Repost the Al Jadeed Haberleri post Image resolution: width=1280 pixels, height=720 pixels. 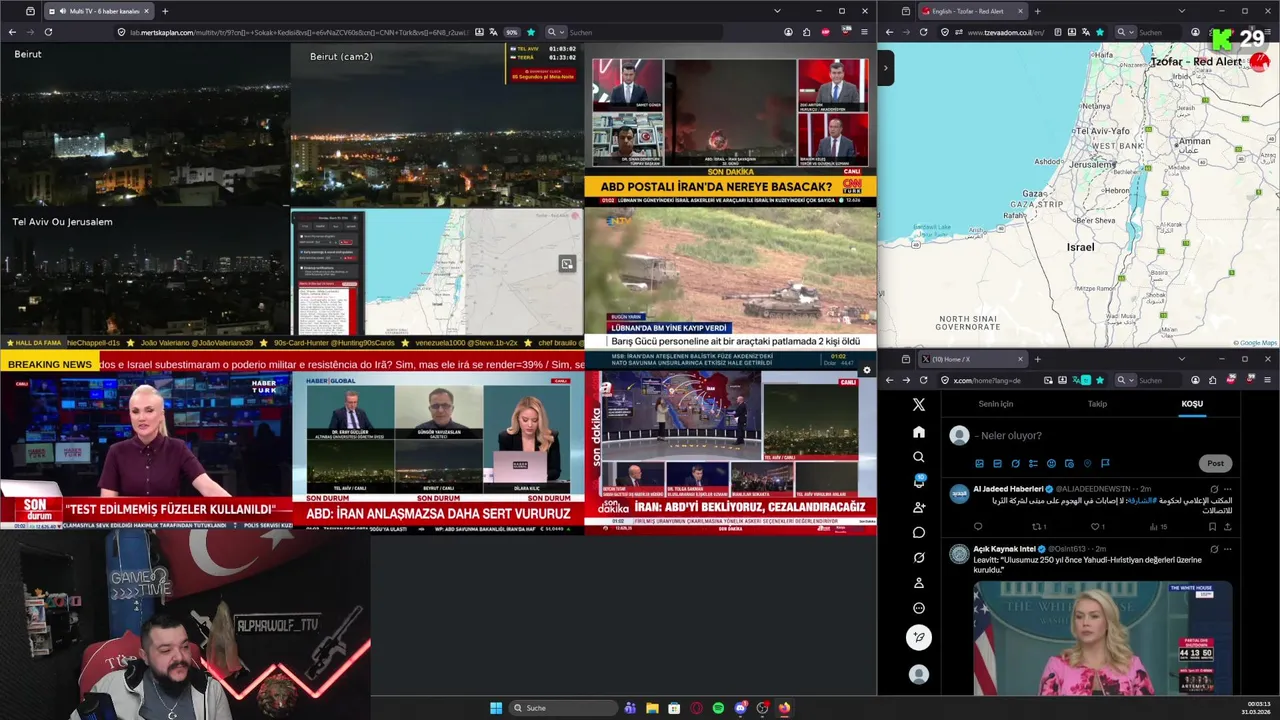tap(1037, 527)
